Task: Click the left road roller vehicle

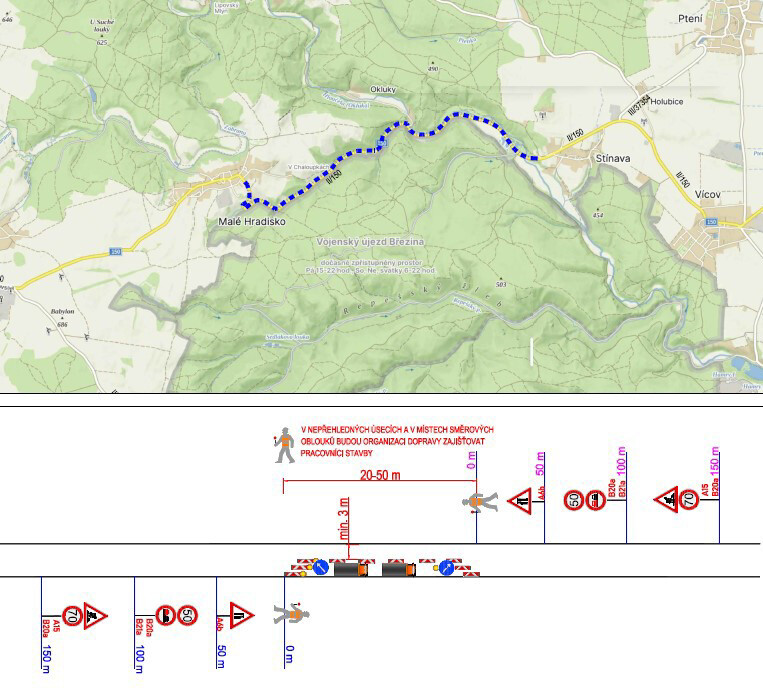Action: point(351,569)
